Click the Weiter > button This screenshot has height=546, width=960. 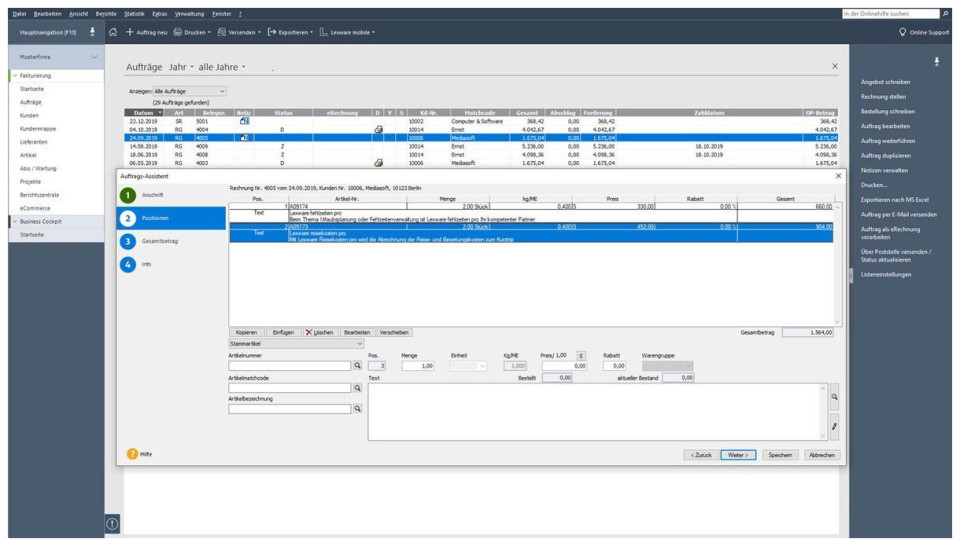tap(737, 455)
